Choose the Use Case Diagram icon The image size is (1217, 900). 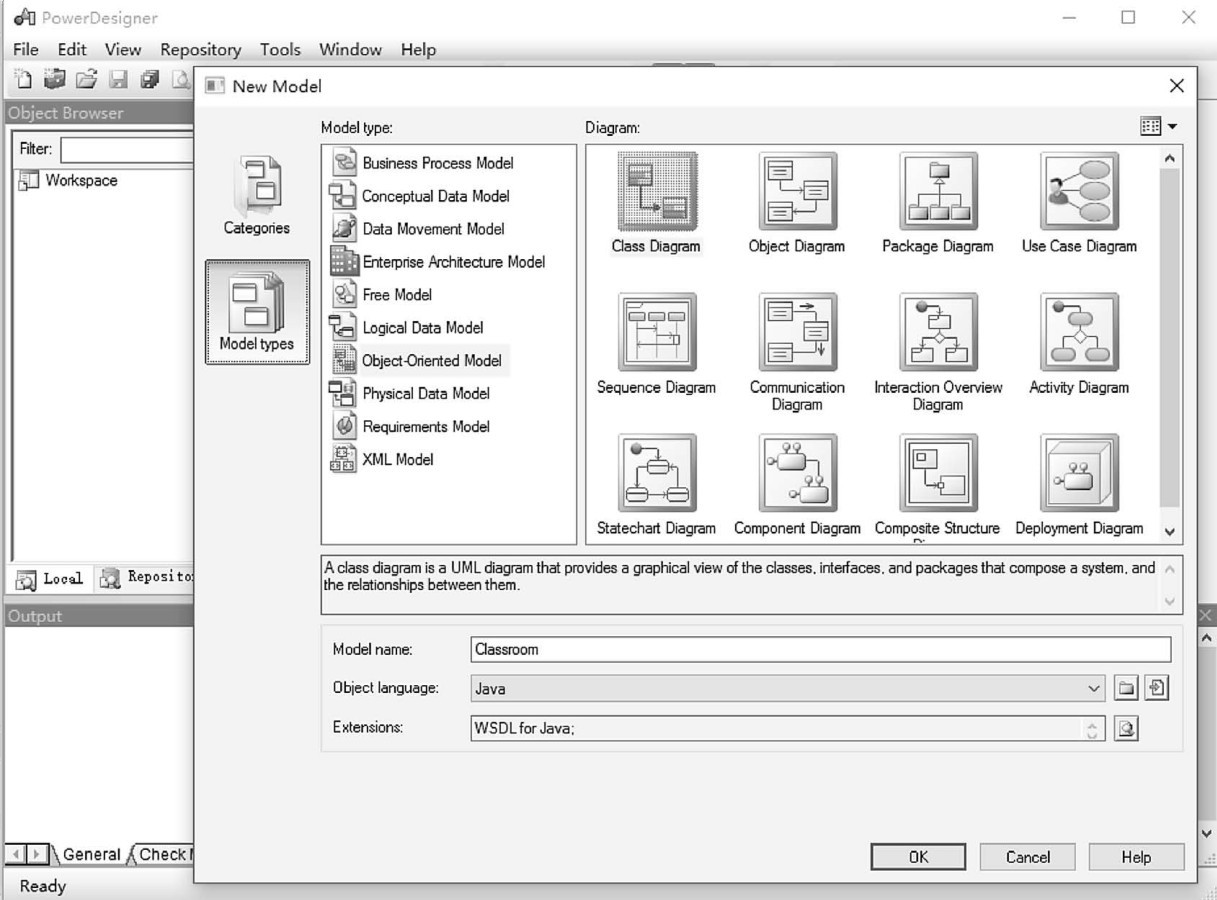[x=1078, y=192]
